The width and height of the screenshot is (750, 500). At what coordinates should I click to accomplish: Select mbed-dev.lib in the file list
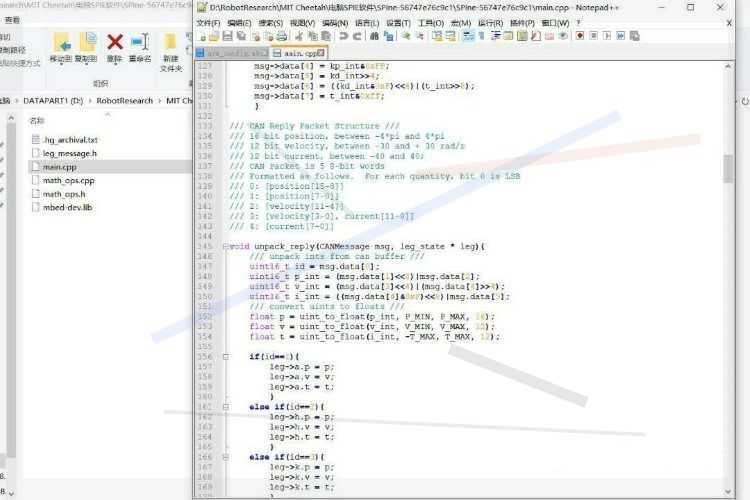click(x=67, y=208)
